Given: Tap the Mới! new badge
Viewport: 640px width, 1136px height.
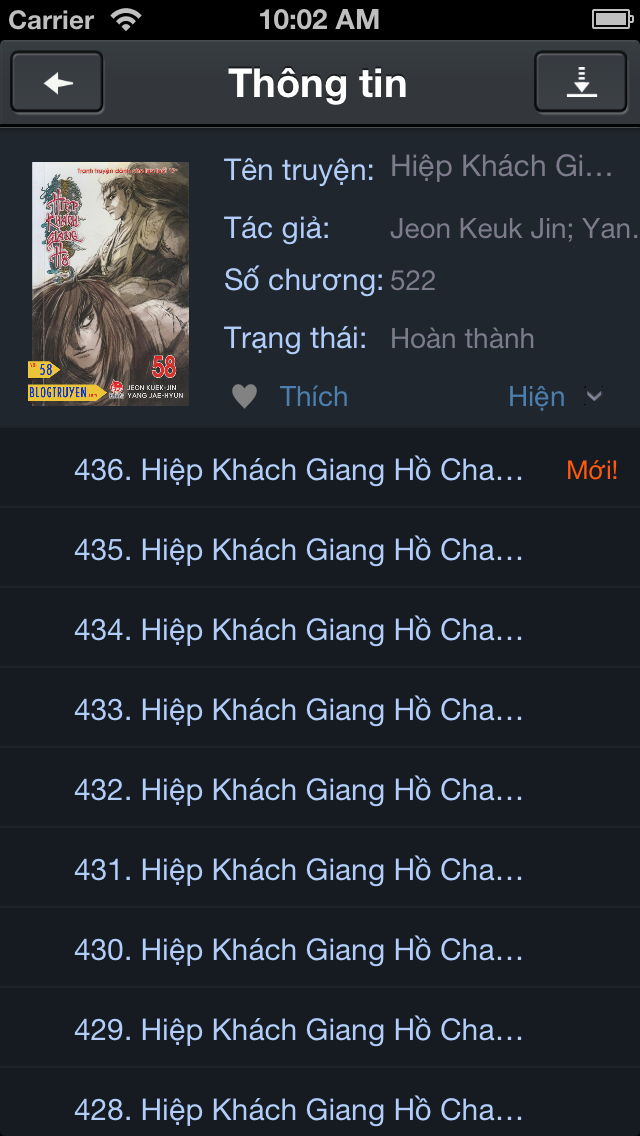Looking at the screenshot, I should click(592, 470).
